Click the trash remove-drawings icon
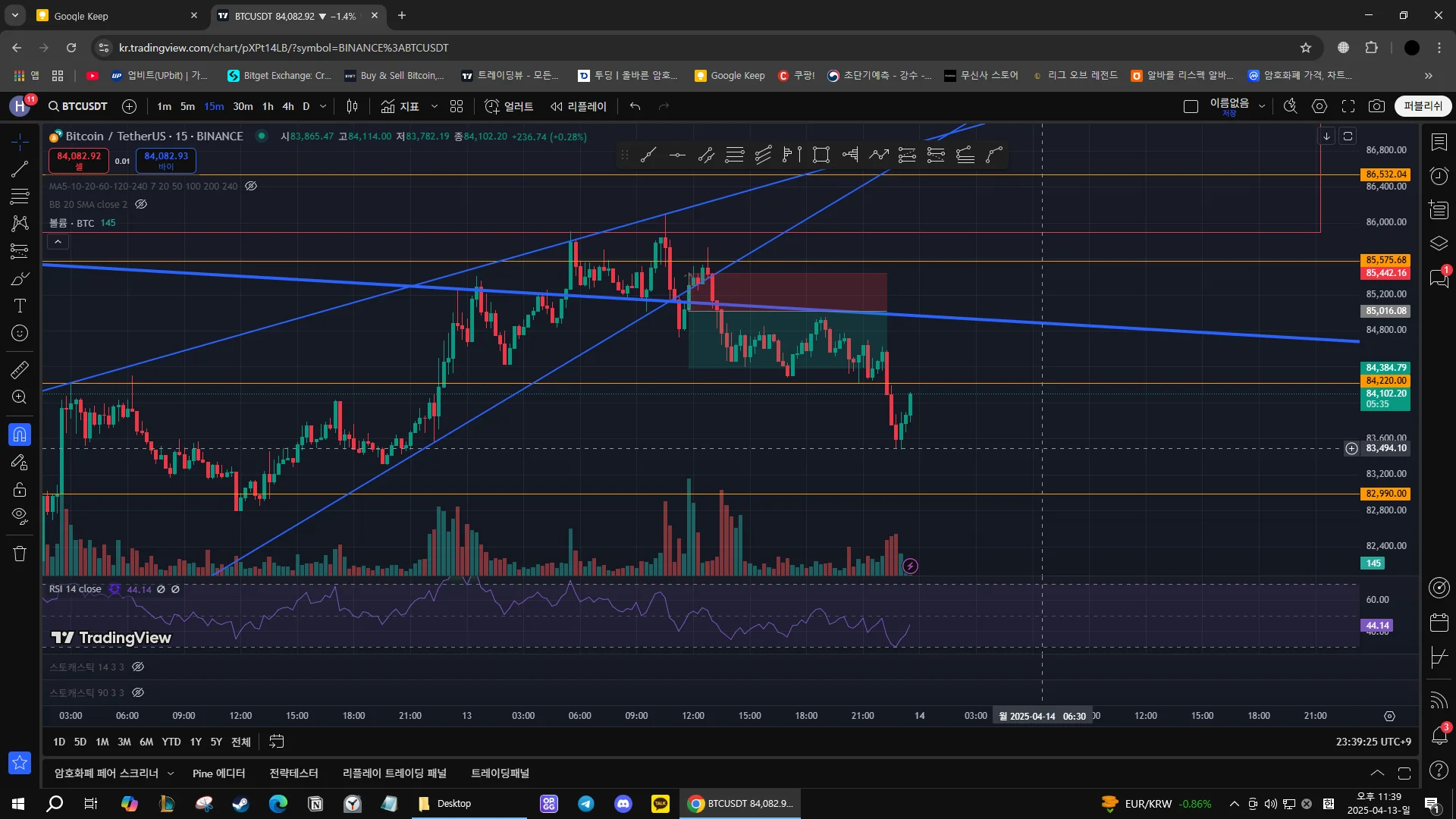 pyautogui.click(x=20, y=554)
